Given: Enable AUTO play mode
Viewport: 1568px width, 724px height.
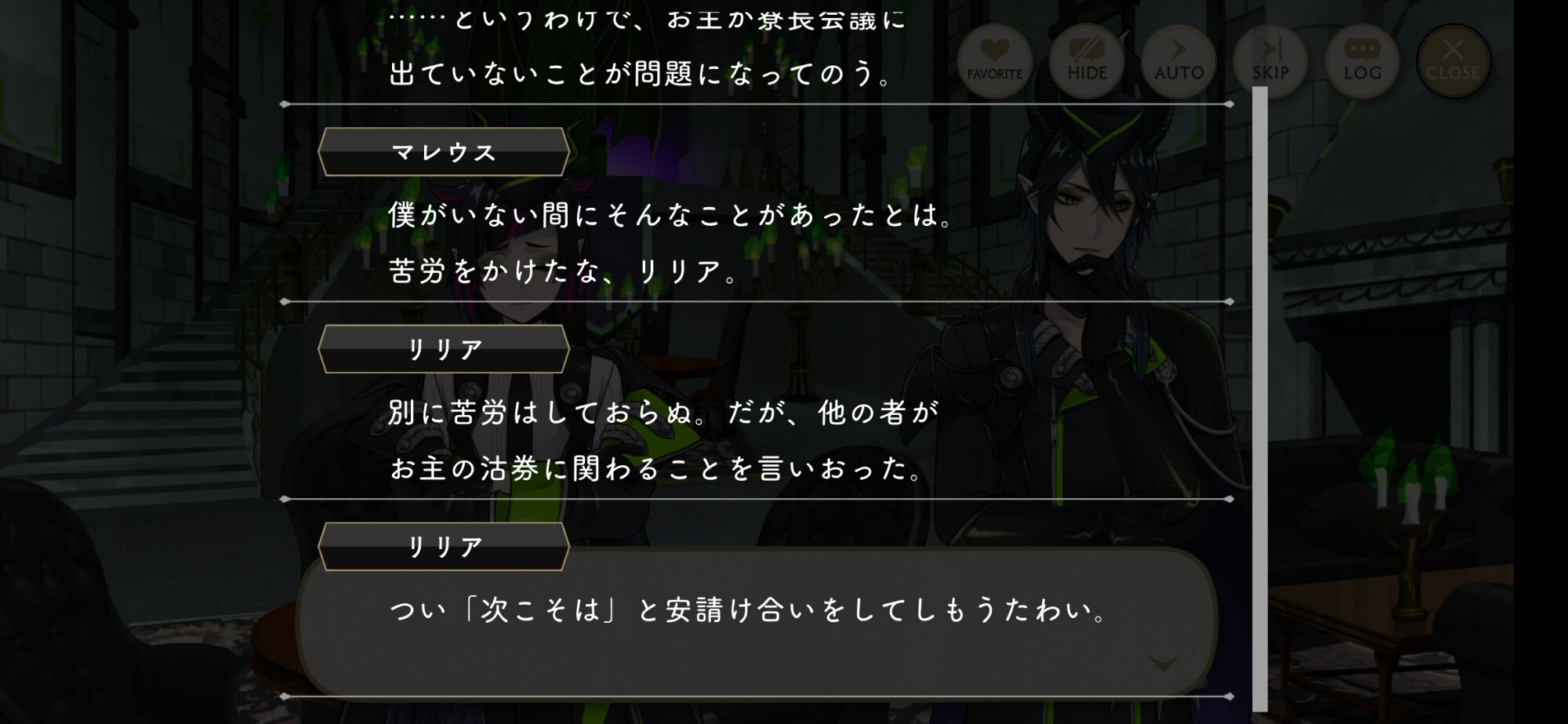Looking at the screenshot, I should click(x=1178, y=61).
